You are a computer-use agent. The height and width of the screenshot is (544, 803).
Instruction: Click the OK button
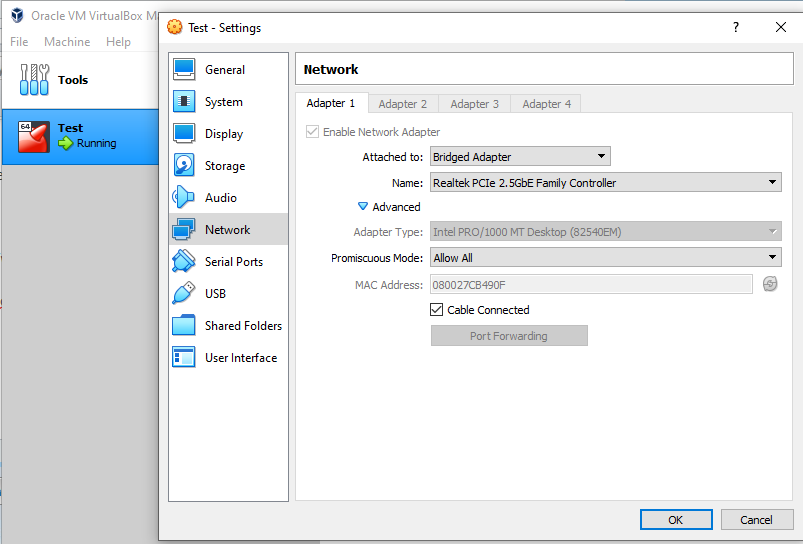click(675, 520)
